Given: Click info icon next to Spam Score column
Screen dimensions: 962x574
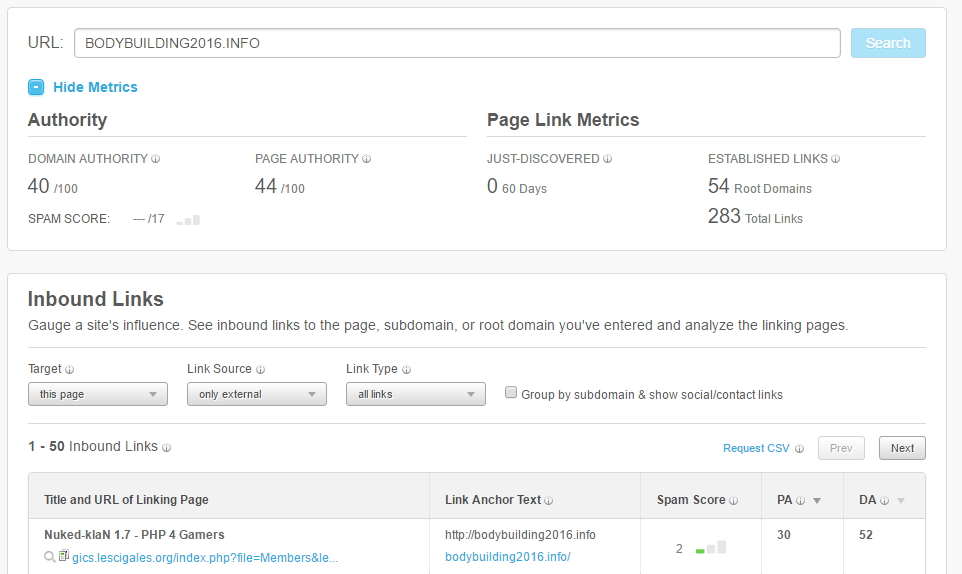Looking at the screenshot, I should click(734, 500).
